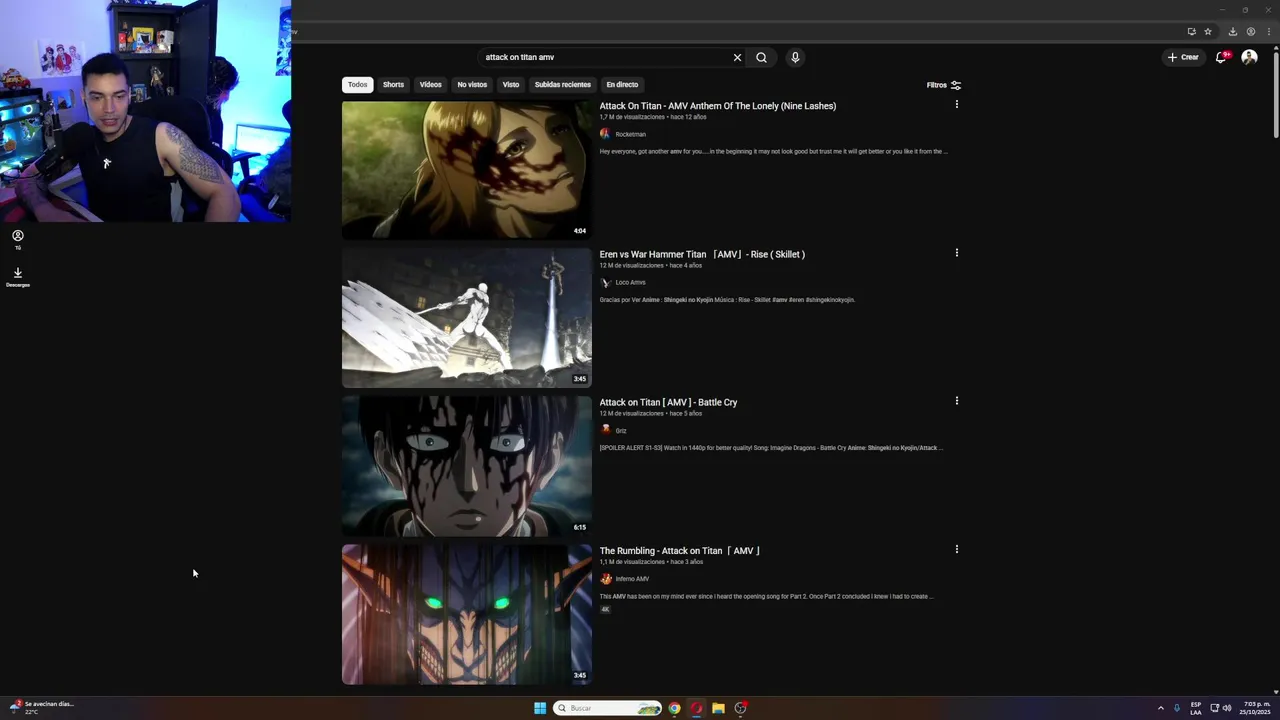This screenshot has width=1280, height=720.
Task: Open browser three-dot menu
Action: [1267, 31]
